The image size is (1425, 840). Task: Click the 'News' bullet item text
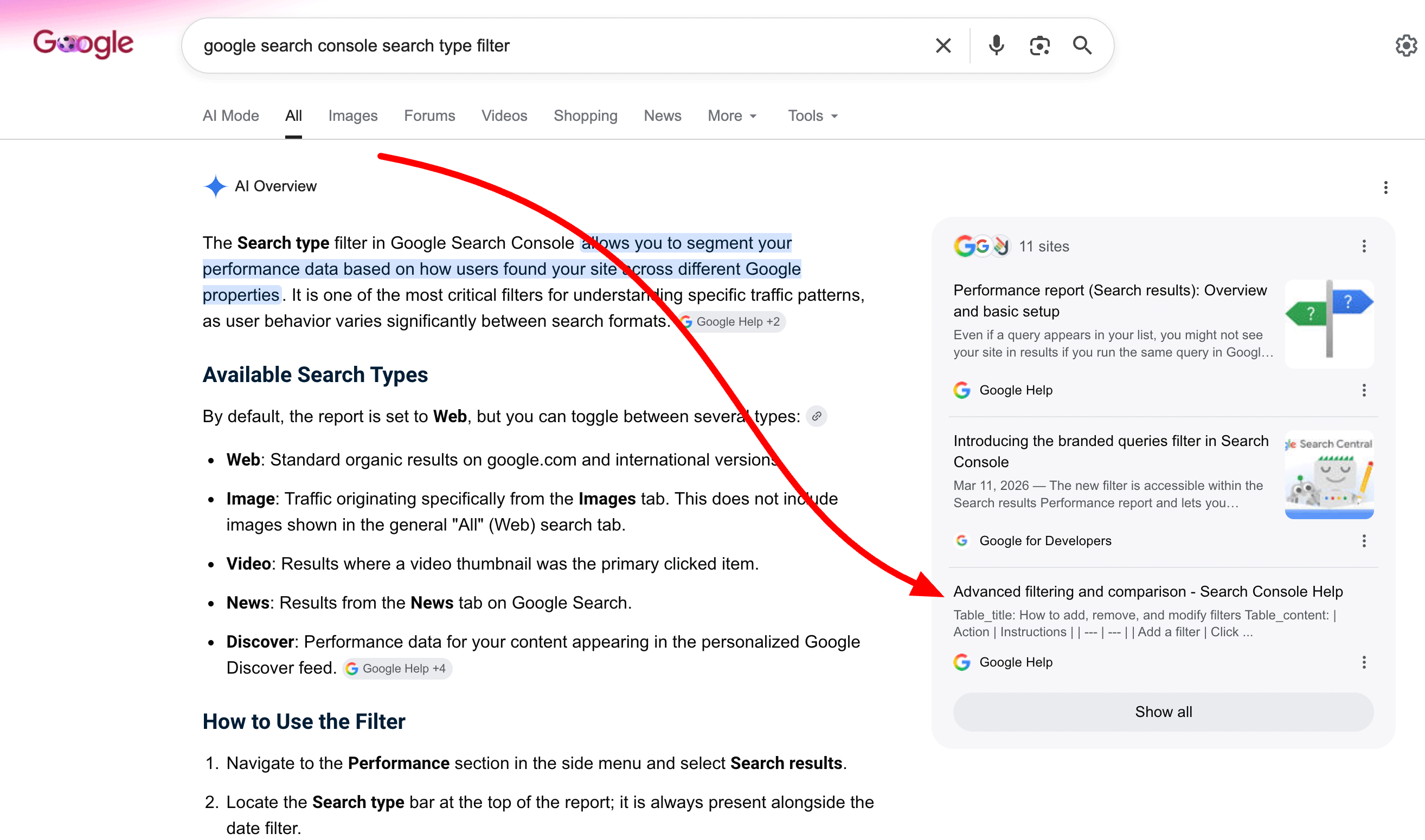click(429, 603)
